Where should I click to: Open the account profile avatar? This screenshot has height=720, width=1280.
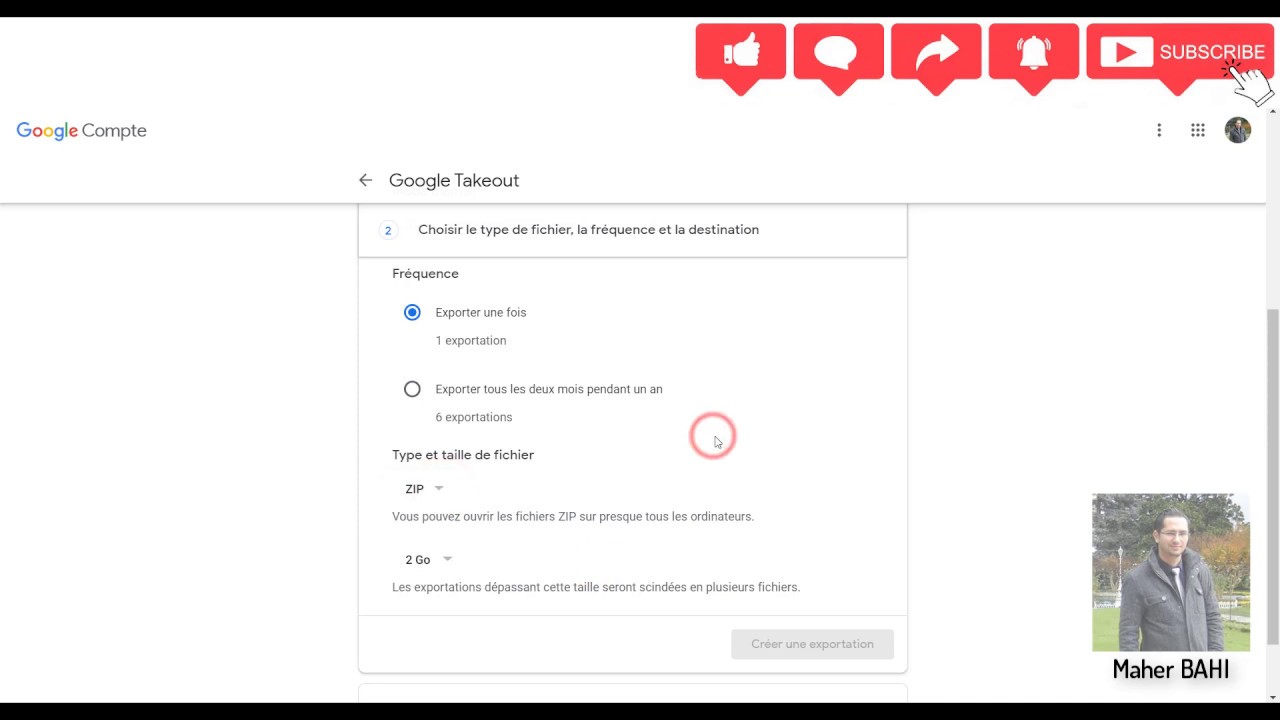pyautogui.click(x=1238, y=130)
